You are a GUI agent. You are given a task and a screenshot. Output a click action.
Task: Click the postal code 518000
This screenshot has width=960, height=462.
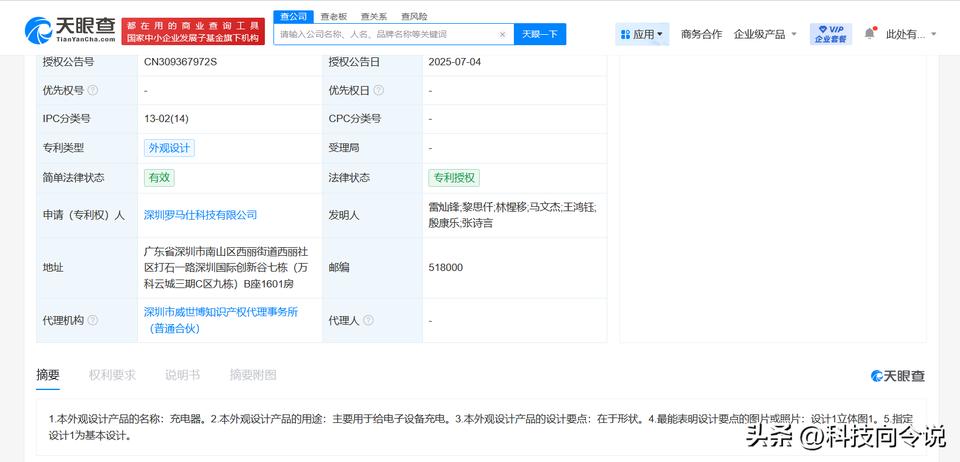(x=446, y=267)
